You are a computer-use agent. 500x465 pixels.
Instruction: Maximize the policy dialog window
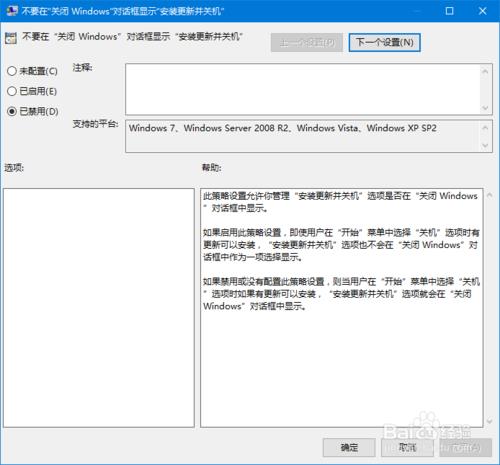click(x=449, y=11)
